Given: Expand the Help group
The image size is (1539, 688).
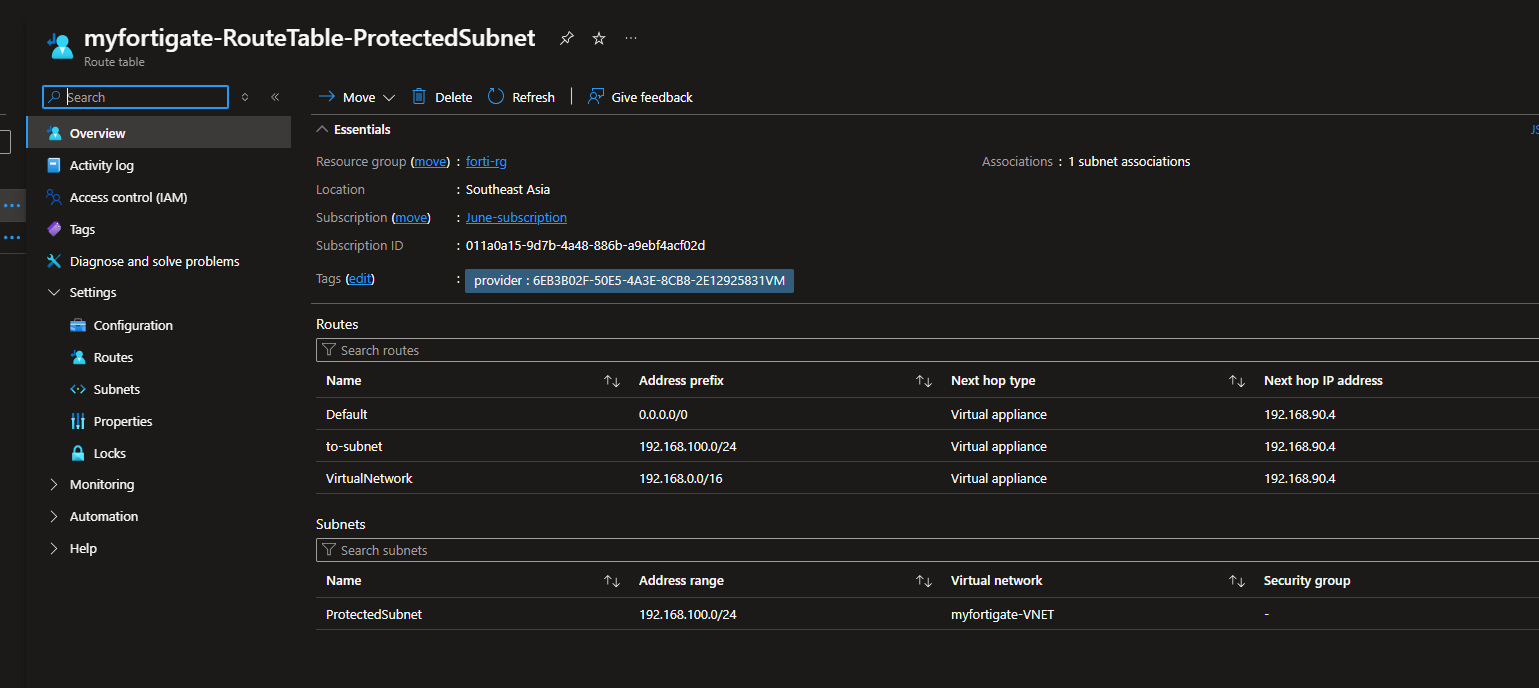Looking at the screenshot, I should (54, 549).
